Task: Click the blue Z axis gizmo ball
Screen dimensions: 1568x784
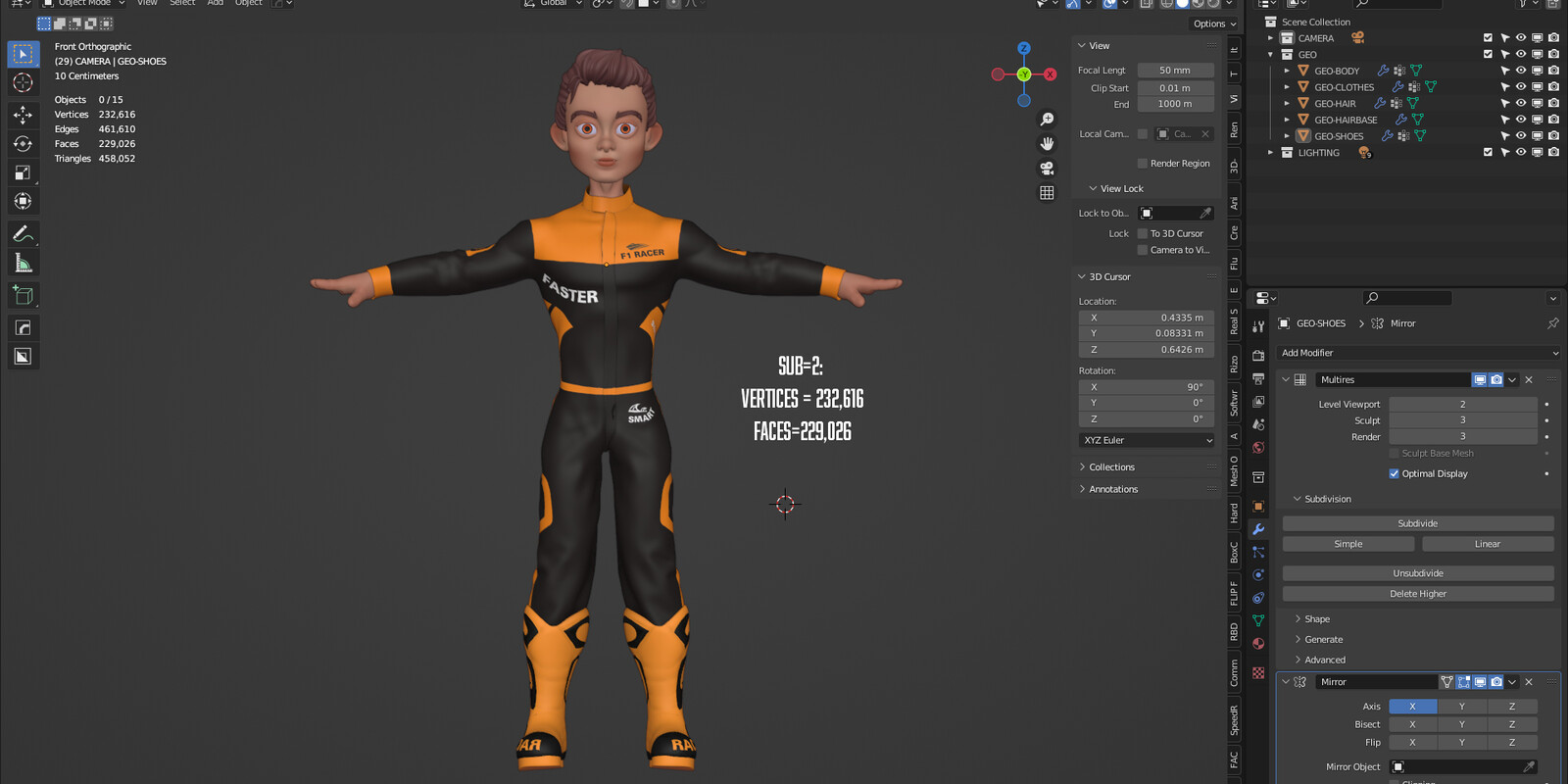Action: coord(1024,48)
